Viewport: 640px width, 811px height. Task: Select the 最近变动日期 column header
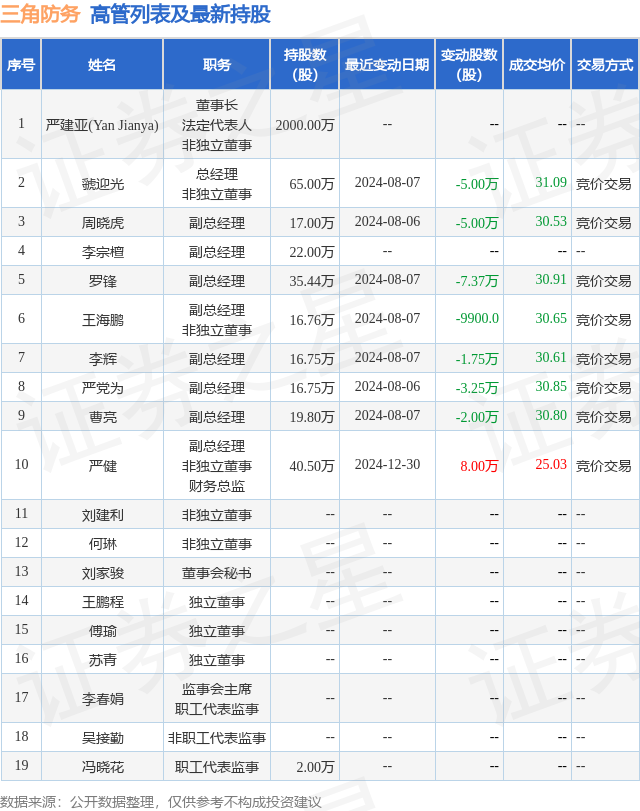pyautogui.click(x=387, y=65)
